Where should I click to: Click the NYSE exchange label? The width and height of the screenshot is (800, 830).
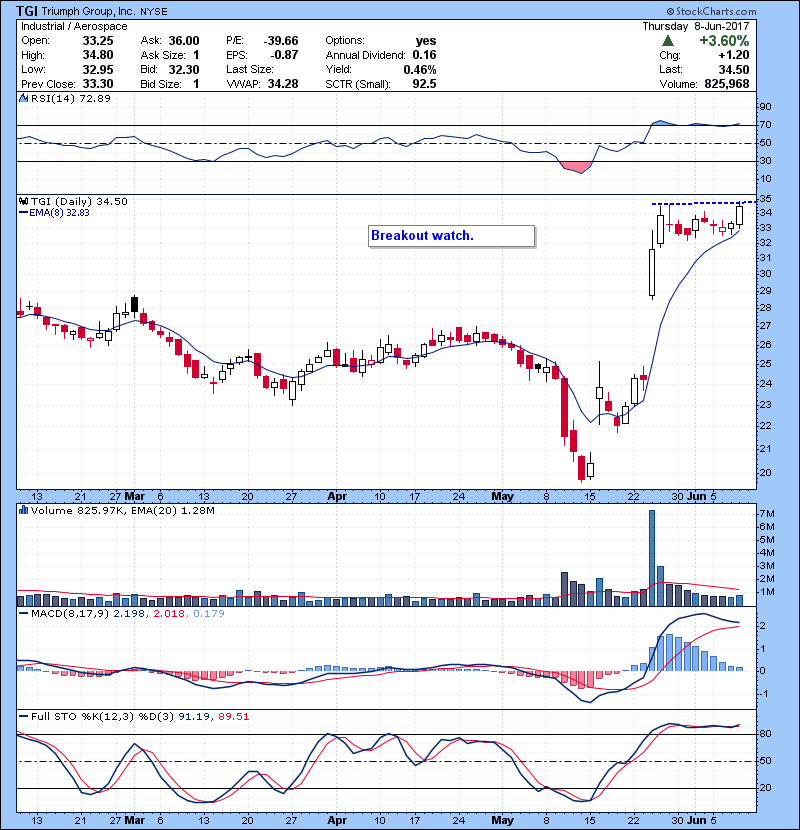click(154, 12)
